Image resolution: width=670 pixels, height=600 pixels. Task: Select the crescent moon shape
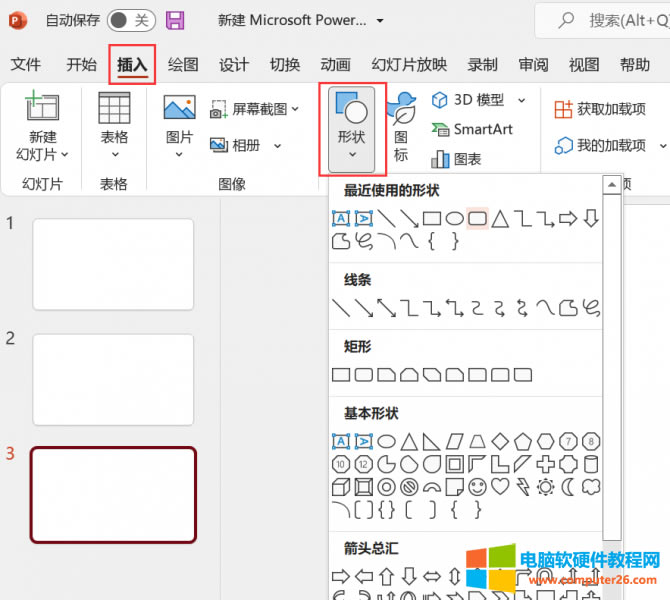(568, 487)
